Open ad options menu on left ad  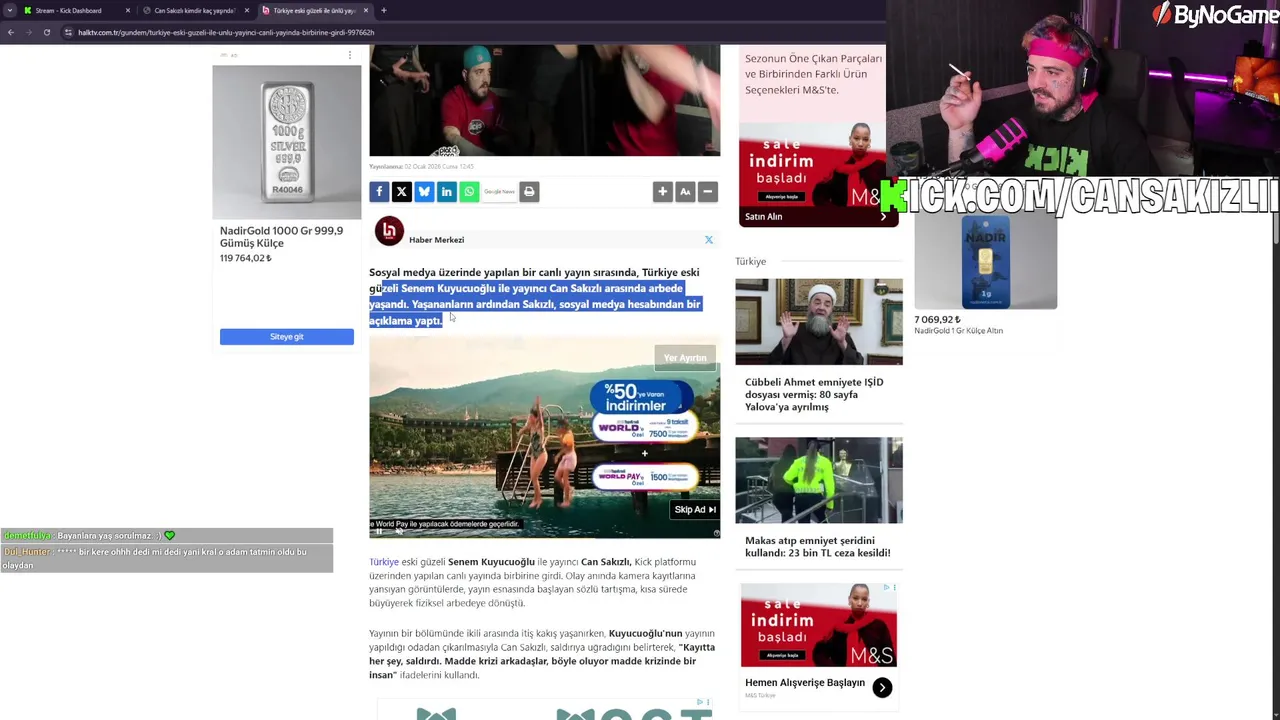click(x=350, y=55)
